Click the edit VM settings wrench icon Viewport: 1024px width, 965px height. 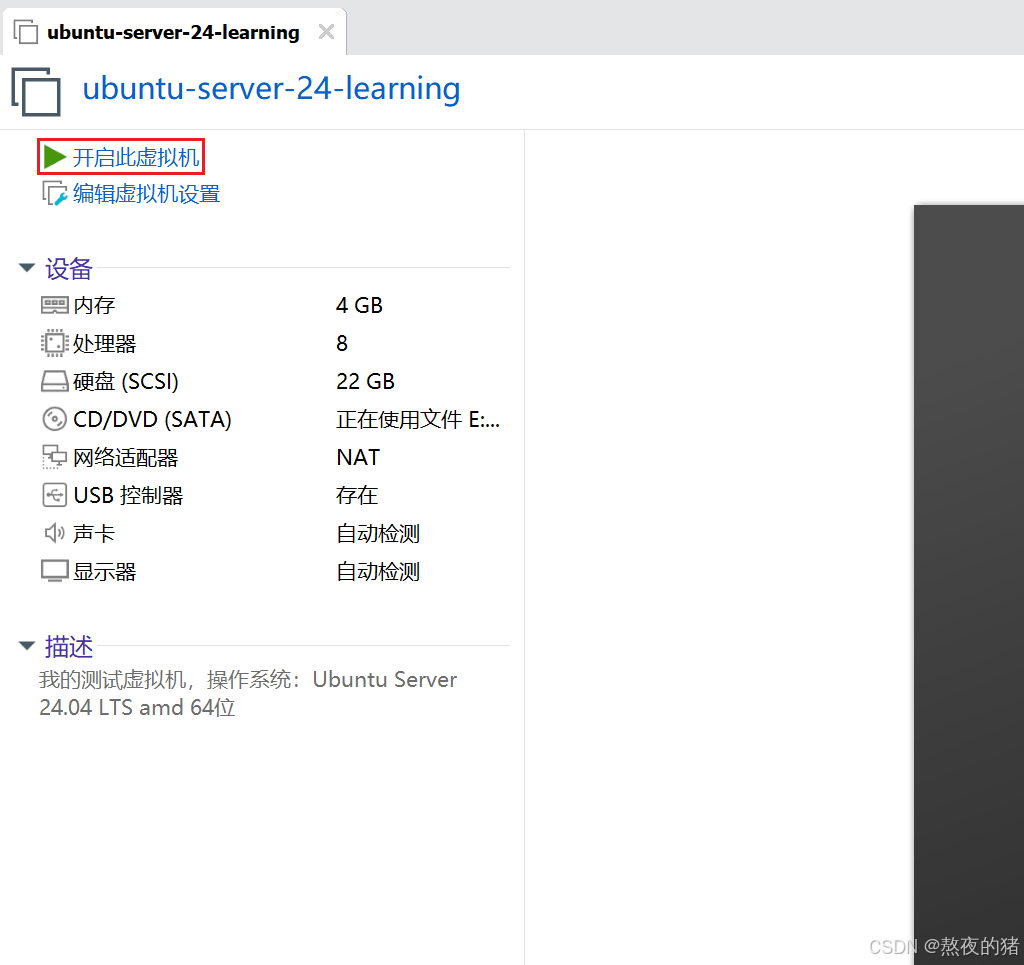[55, 194]
